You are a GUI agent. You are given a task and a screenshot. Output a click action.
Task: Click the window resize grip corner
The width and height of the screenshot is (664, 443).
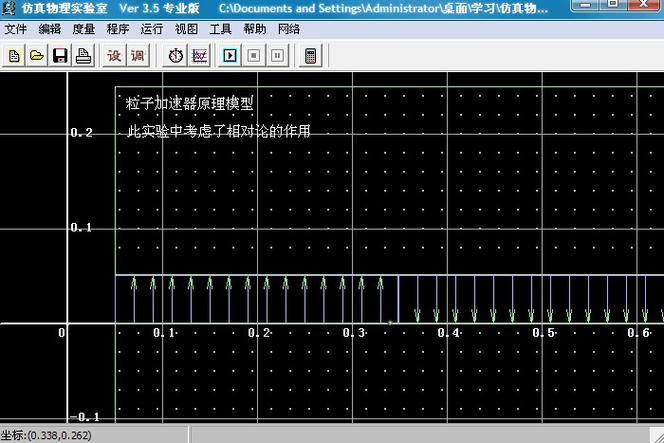coord(657,436)
